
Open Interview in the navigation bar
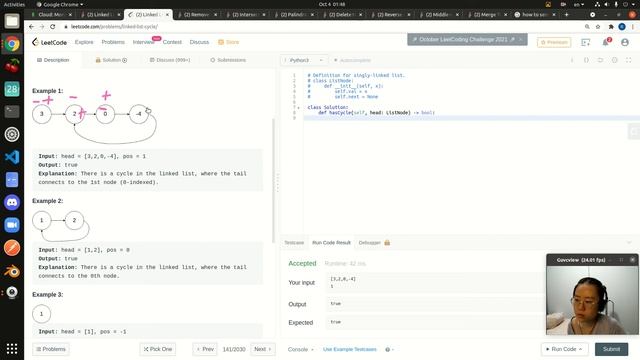(x=143, y=42)
